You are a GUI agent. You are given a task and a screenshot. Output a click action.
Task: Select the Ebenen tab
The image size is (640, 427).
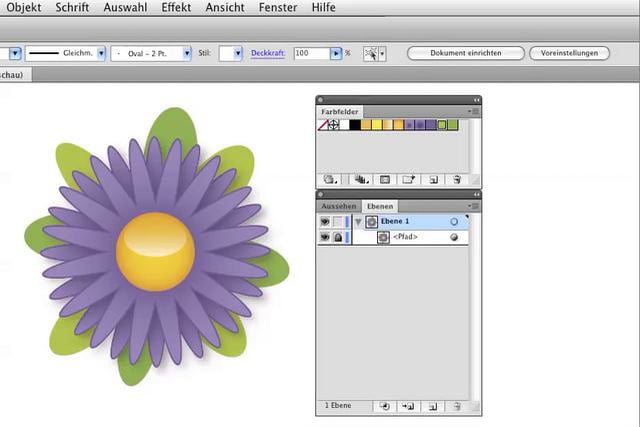[380, 206]
